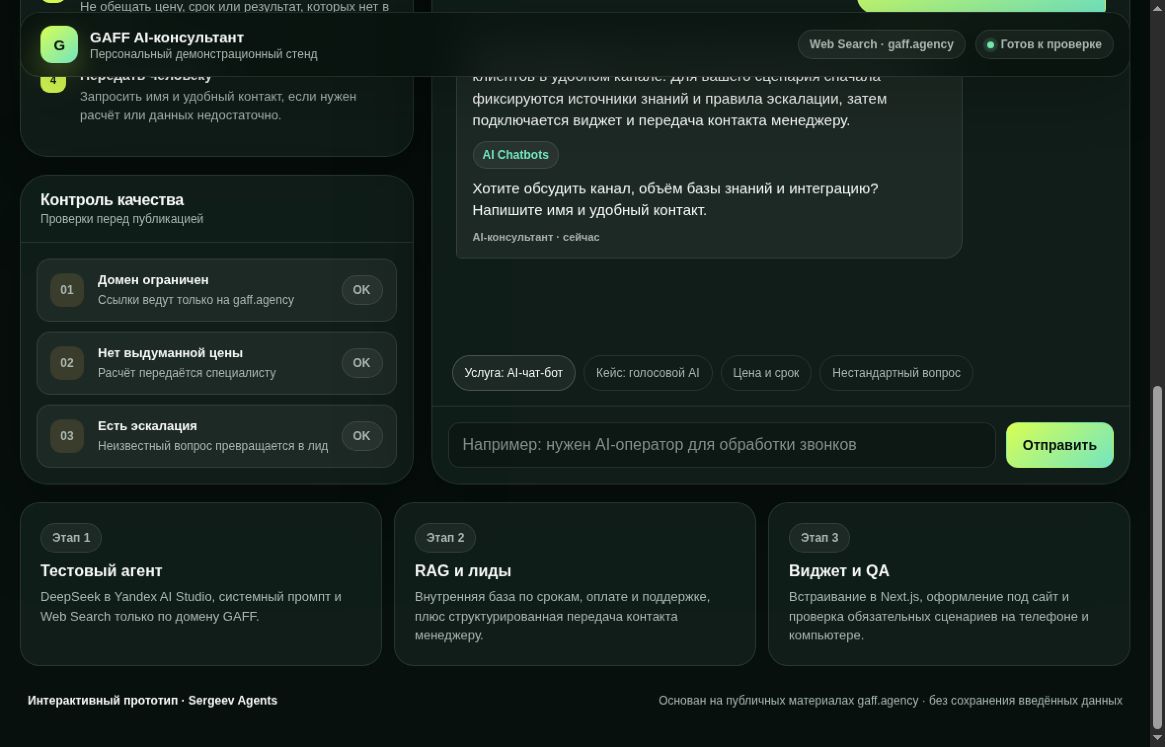Click the OK badge for Домен ограничен
Screen dimensions: 1165x747
click(x=362, y=290)
